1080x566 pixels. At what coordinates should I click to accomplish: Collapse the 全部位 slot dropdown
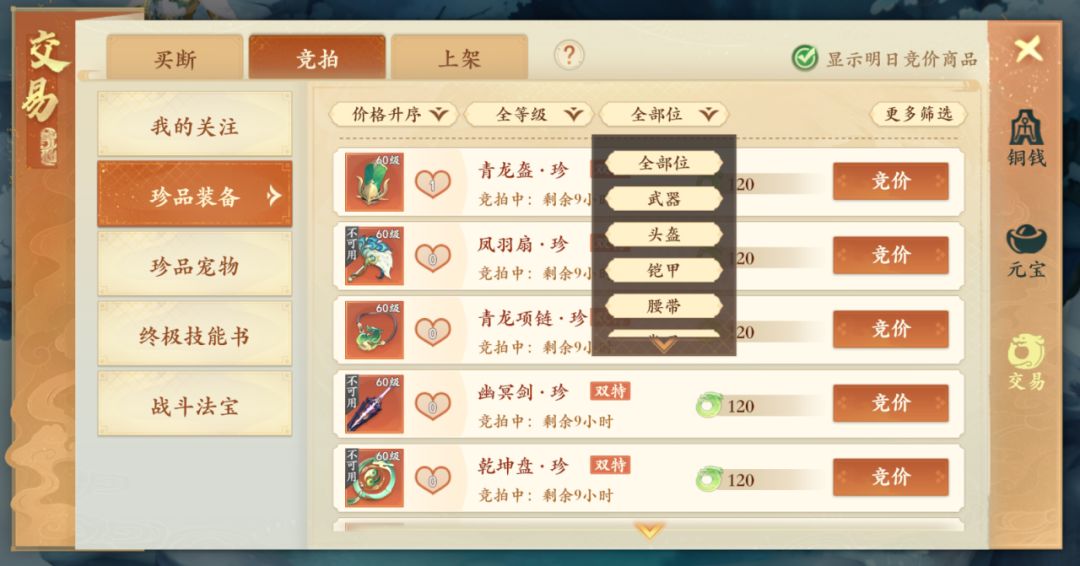point(664,114)
